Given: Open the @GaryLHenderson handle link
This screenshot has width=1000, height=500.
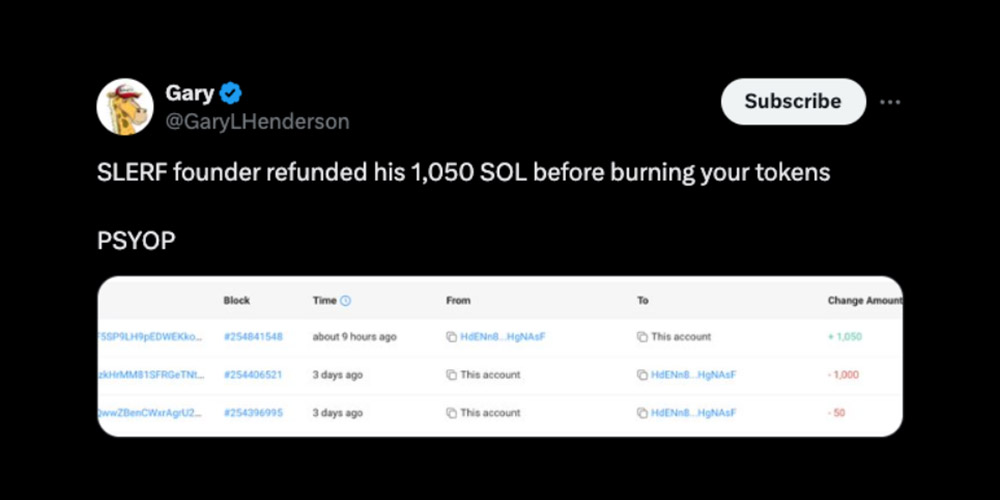Looking at the screenshot, I should [257, 122].
